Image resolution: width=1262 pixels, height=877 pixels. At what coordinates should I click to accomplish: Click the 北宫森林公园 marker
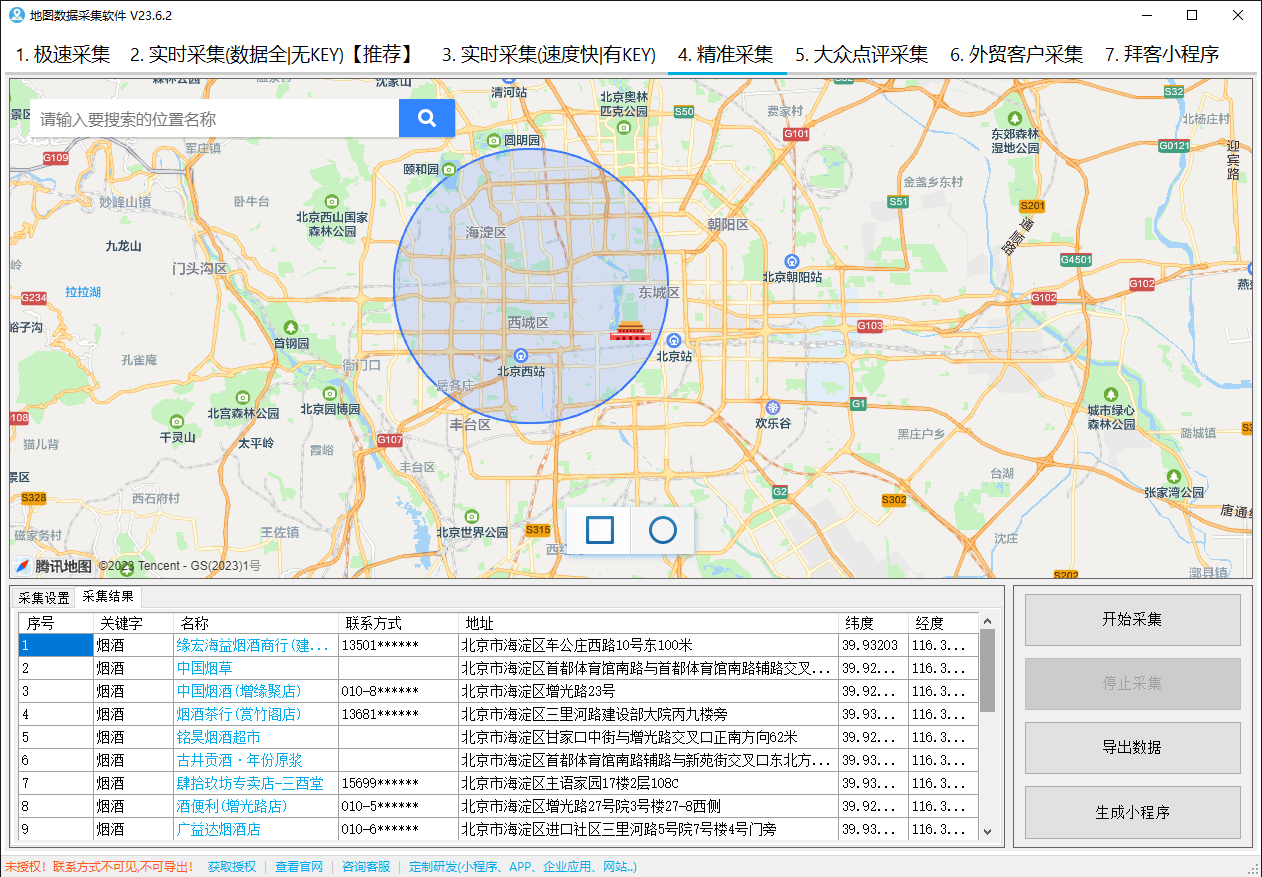click(243, 396)
